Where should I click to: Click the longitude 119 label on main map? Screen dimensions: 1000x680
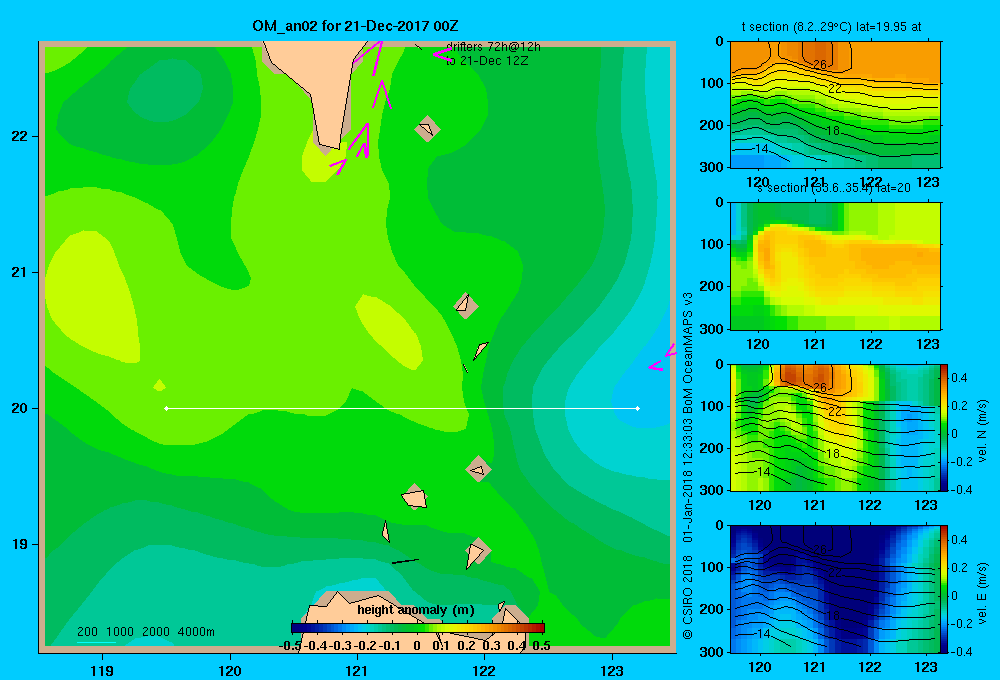(x=103, y=670)
